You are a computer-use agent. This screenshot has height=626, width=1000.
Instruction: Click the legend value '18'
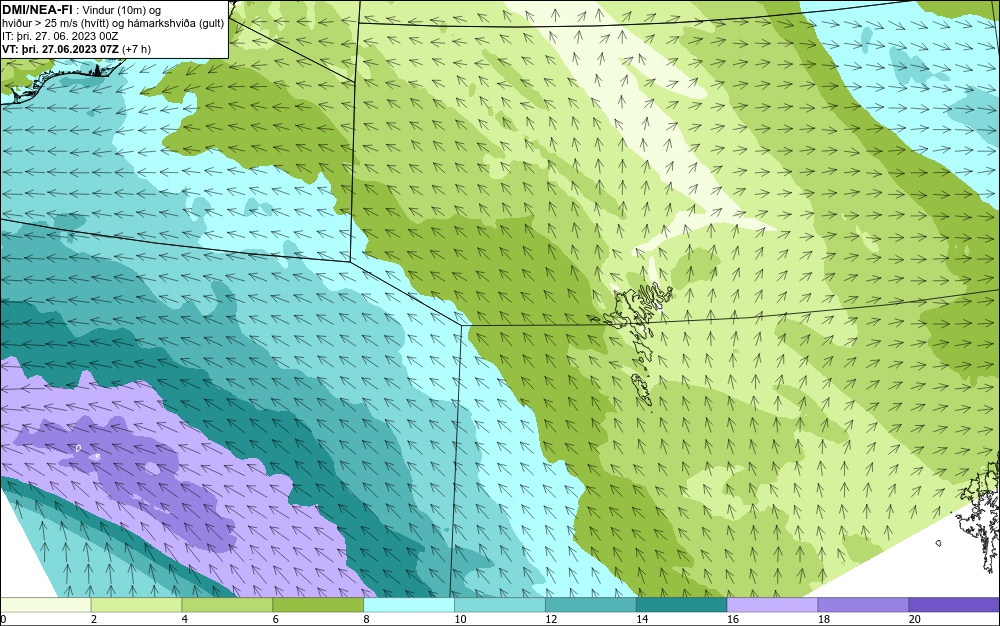823,619
